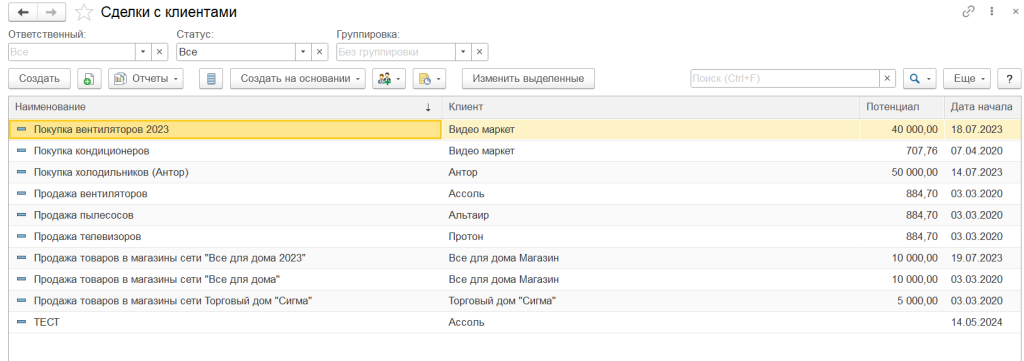Click the Создать button
This screenshot has height=361, width=1024.
(x=39, y=78)
